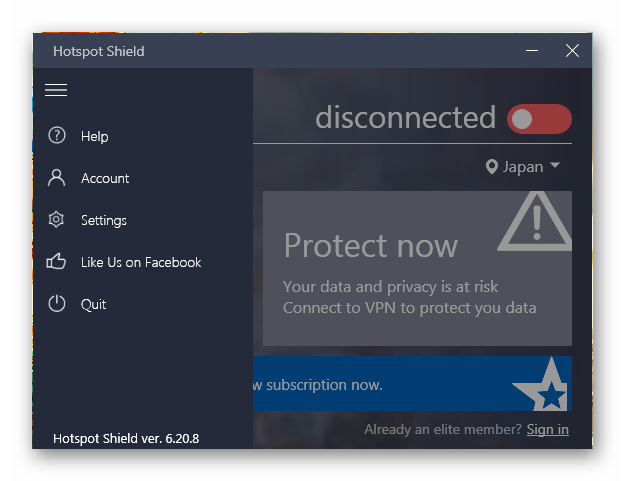Click the elite star icon

coord(543,384)
